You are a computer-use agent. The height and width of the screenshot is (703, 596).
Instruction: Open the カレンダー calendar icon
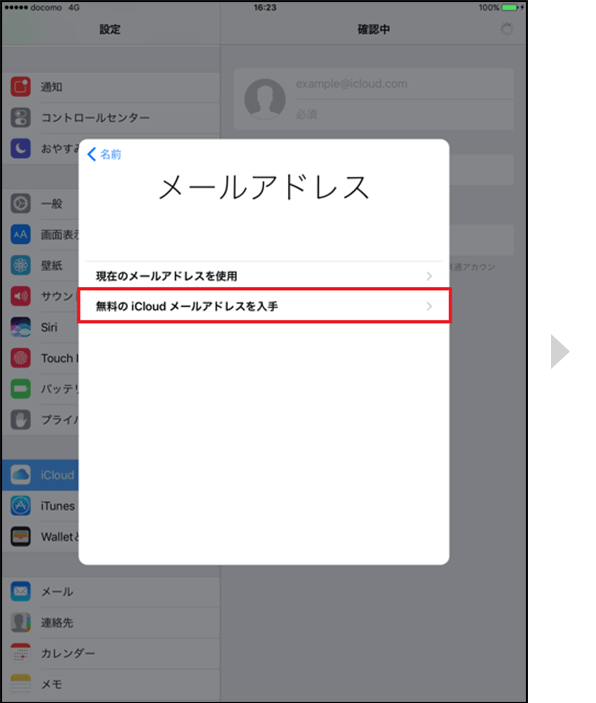[x=21, y=653]
